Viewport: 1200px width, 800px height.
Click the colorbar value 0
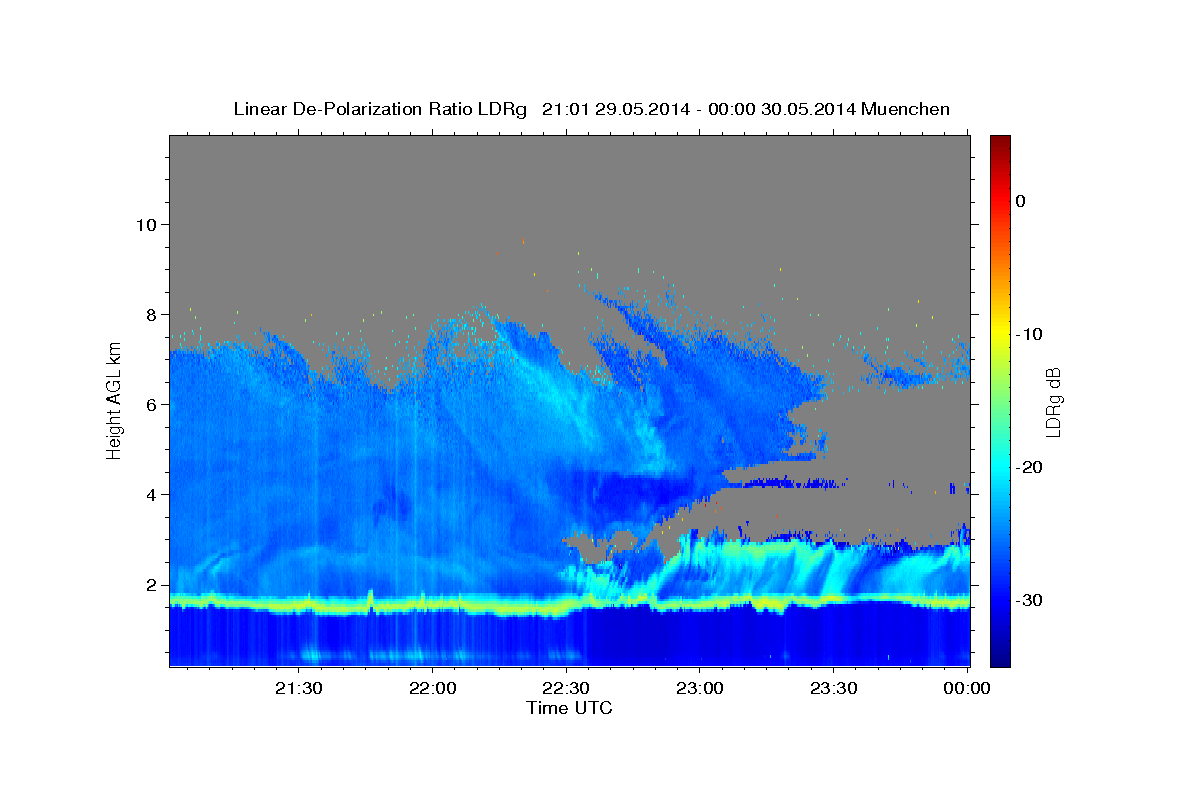1020,201
